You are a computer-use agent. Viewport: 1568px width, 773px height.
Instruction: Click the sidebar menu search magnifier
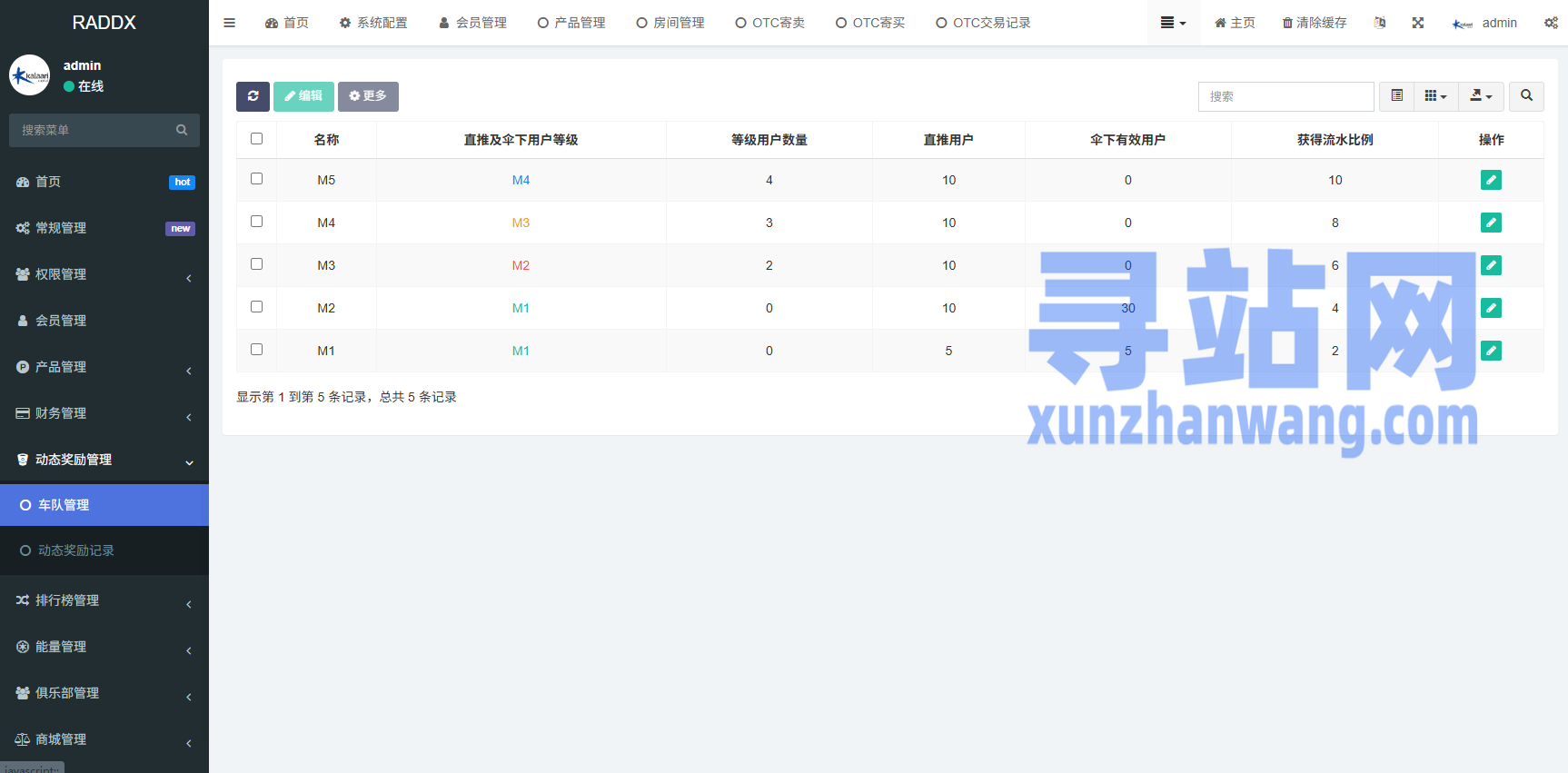182,130
